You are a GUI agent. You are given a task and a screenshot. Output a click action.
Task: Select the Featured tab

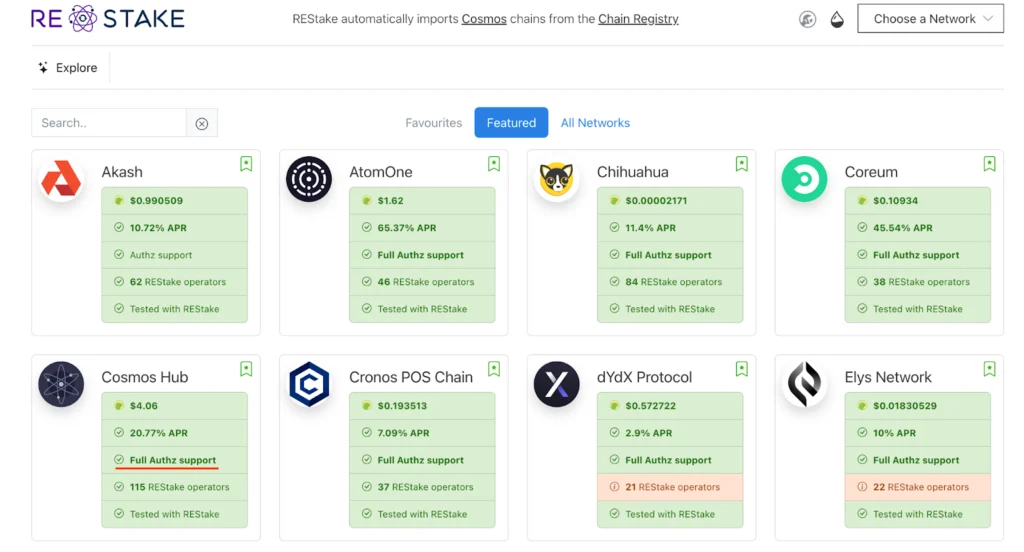[x=511, y=123]
